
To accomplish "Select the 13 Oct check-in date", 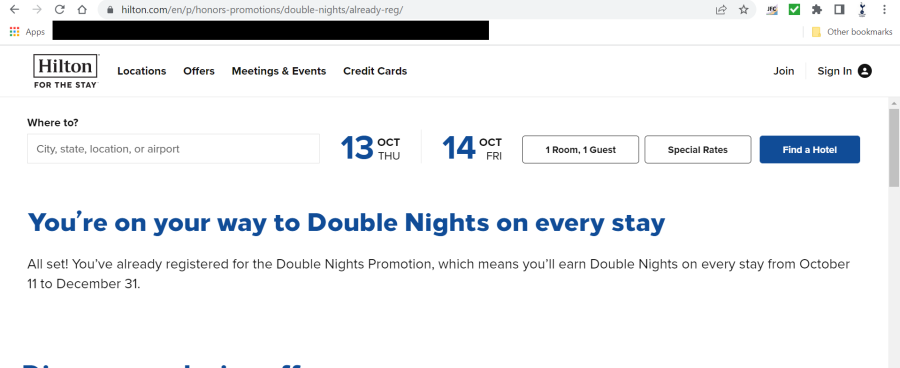I will [370, 149].
